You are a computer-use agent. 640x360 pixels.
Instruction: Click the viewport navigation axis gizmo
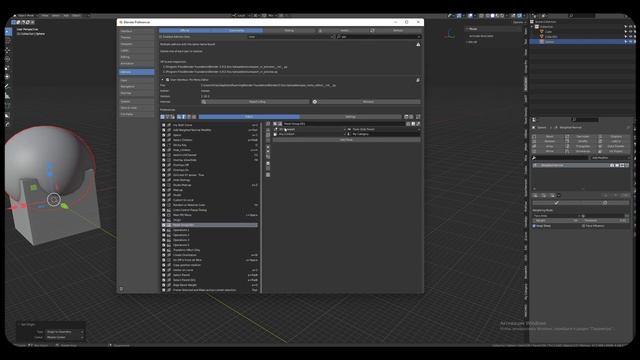pos(451,34)
